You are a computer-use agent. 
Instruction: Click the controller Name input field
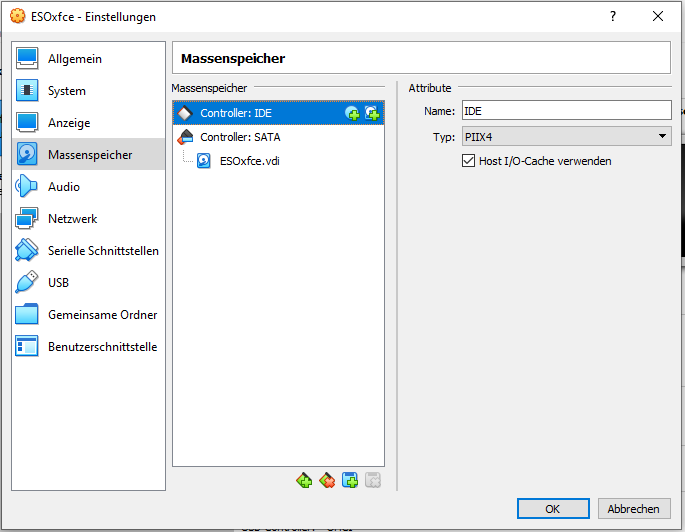[567, 111]
